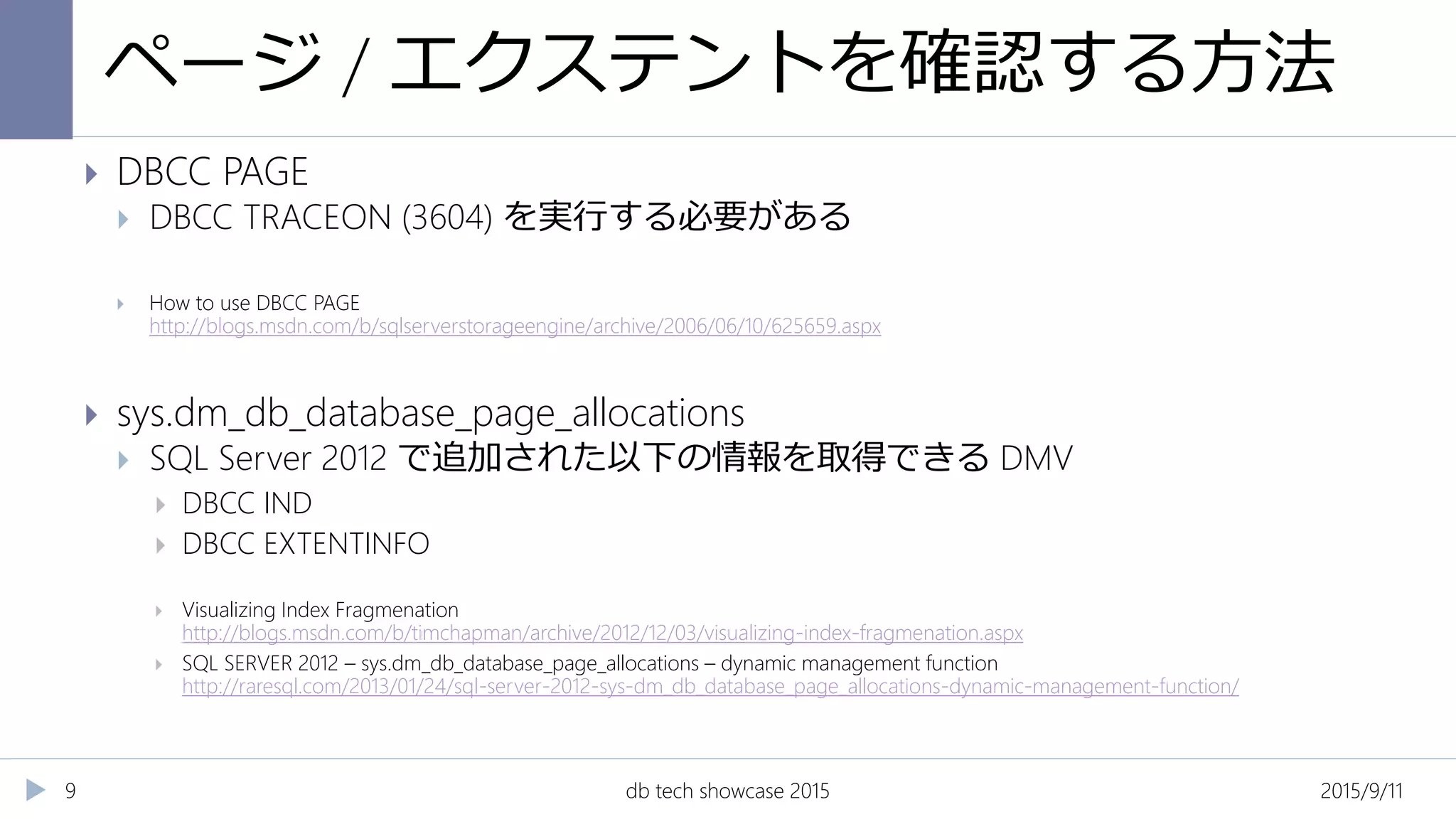Select the SQL Server 2012 DMV description line
The image size is (1456, 819).
(611, 457)
